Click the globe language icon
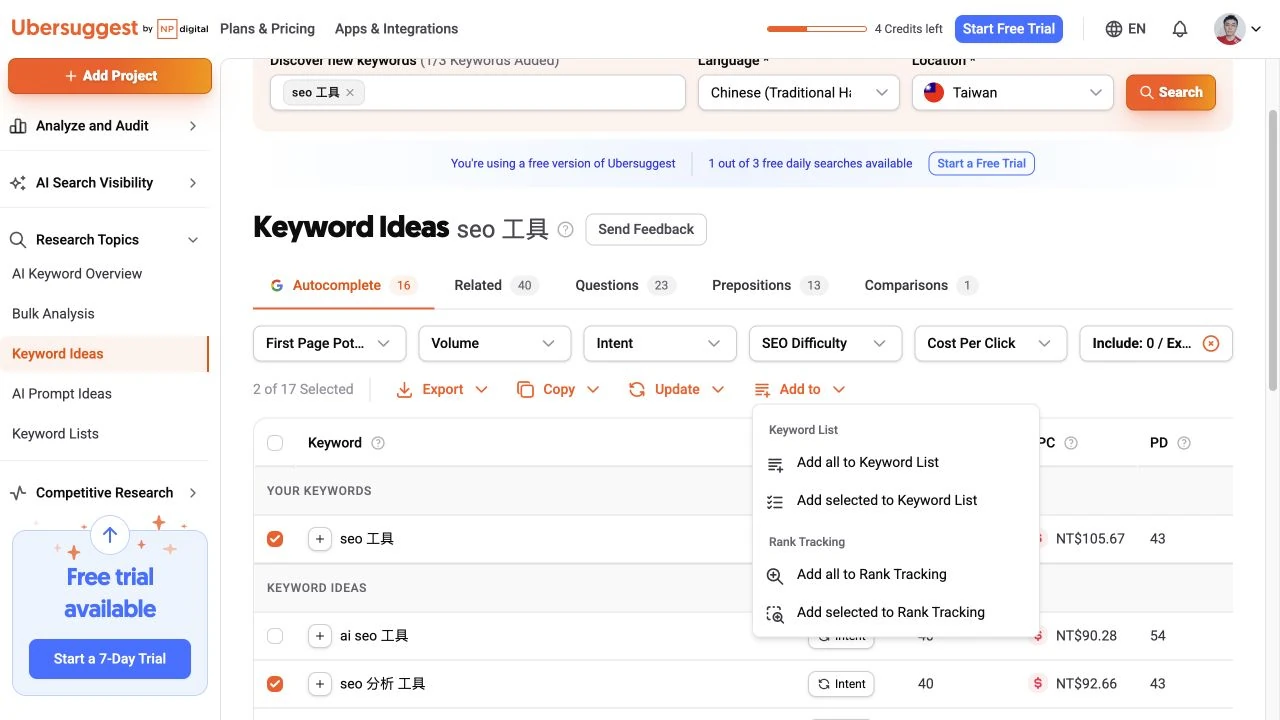1280x720 pixels. tap(1114, 29)
